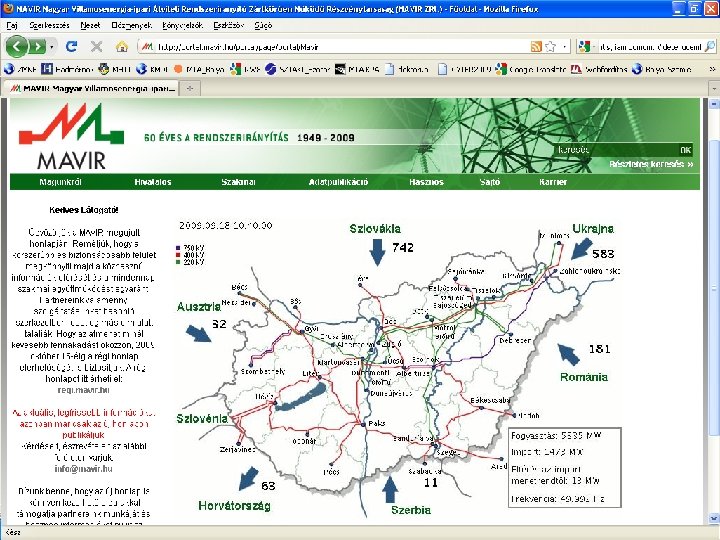Viewport: 720px width, 540px height.
Task: Show more bookmarks with the chevron
Action: click(712, 69)
